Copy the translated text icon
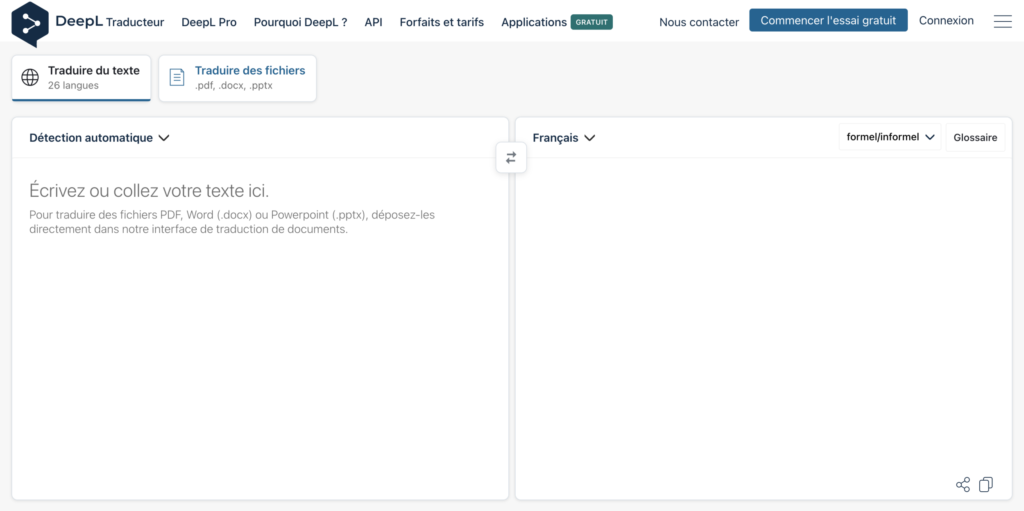Viewport: 1024px width, 511px height. click(x=986, y=484)
